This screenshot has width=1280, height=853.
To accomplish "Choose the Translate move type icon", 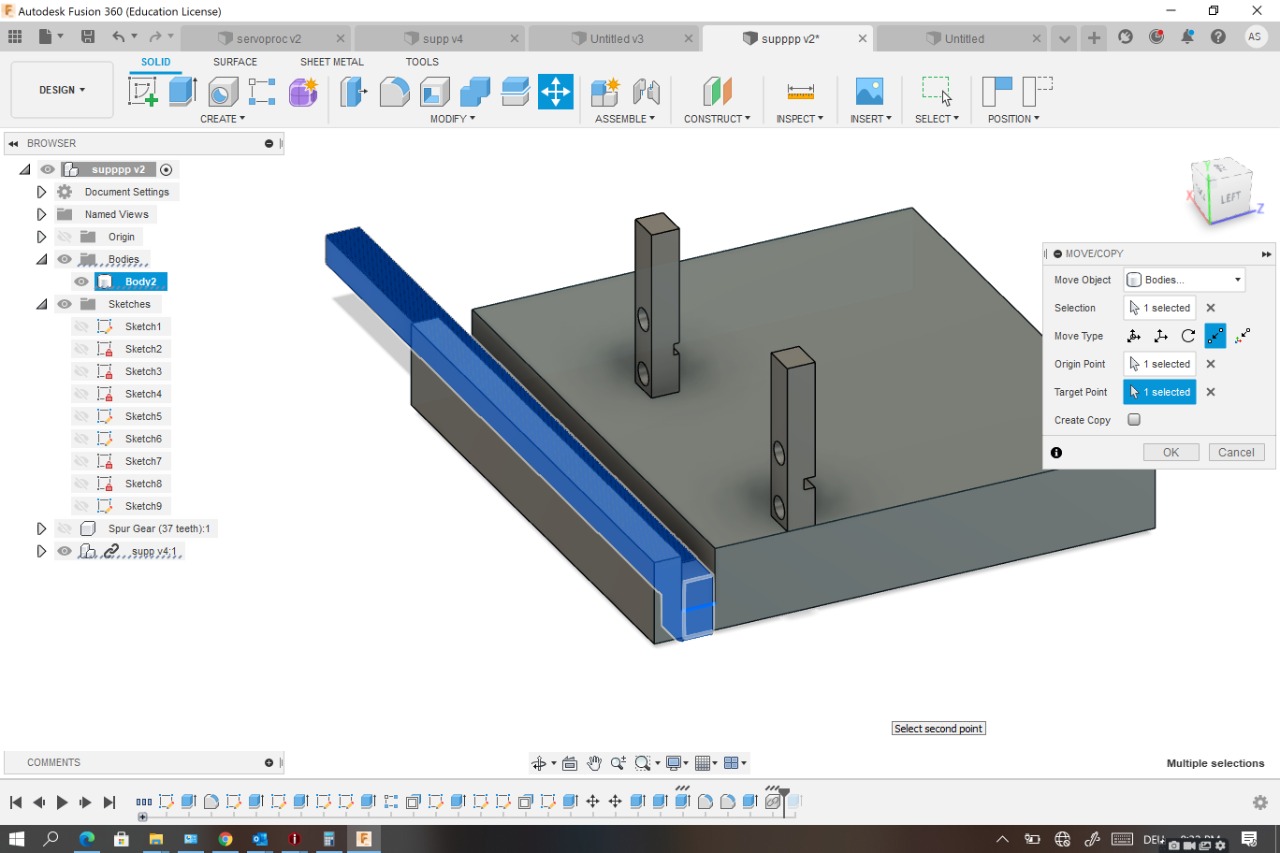I will [x=1161, y=336].
